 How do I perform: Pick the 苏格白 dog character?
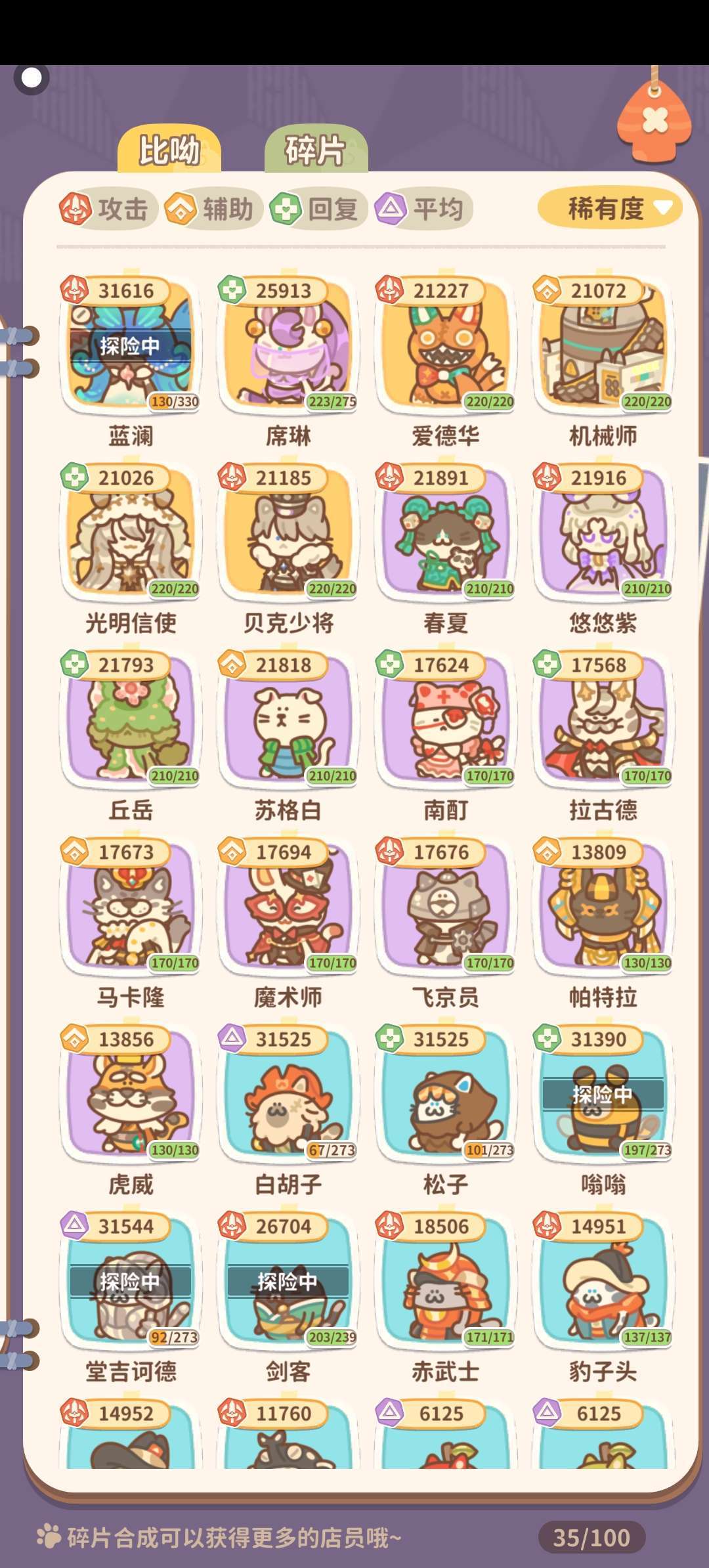click(288, 719)
